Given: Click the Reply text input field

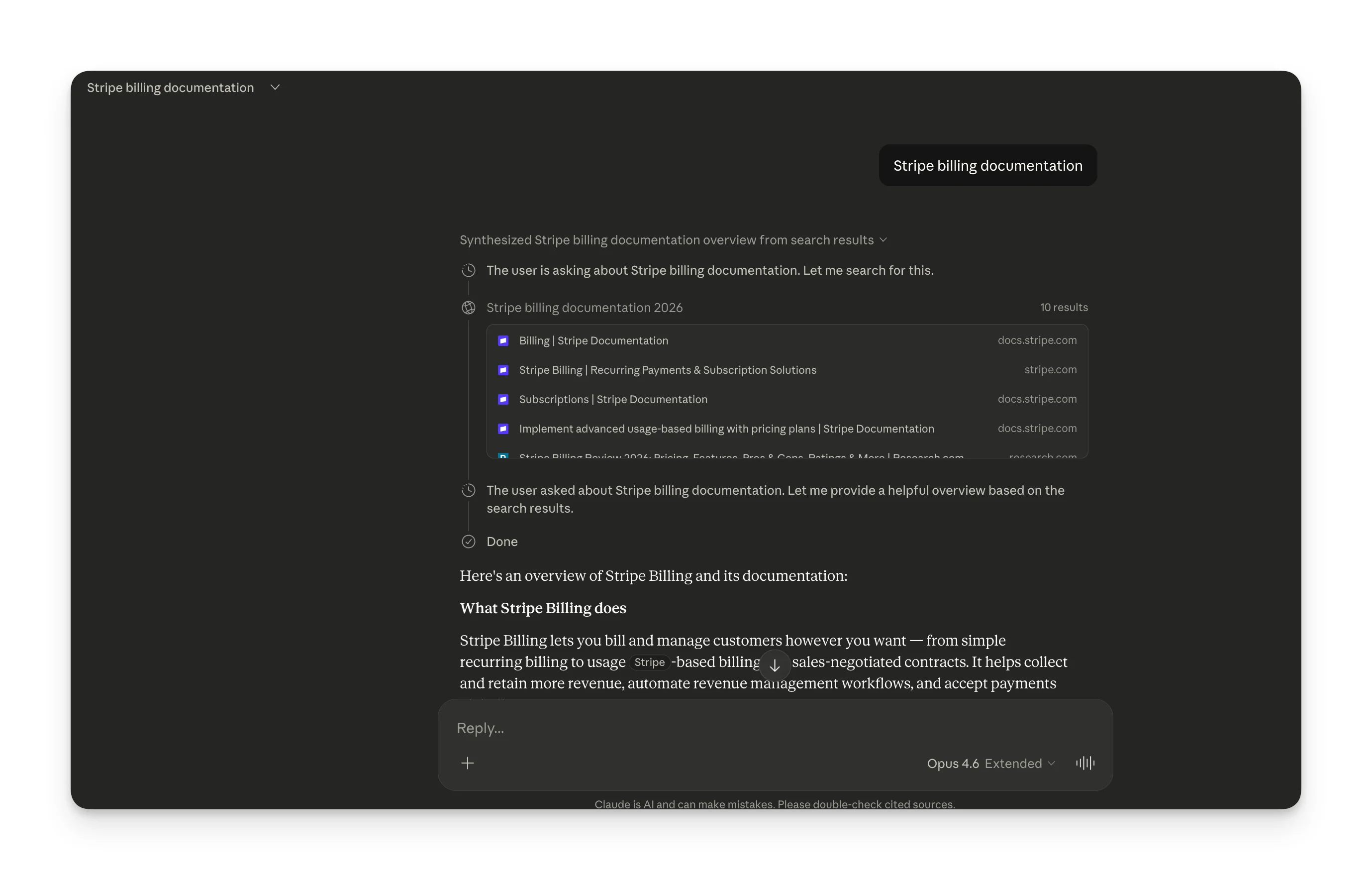Looking at the screenshot, I should point(685,728).
